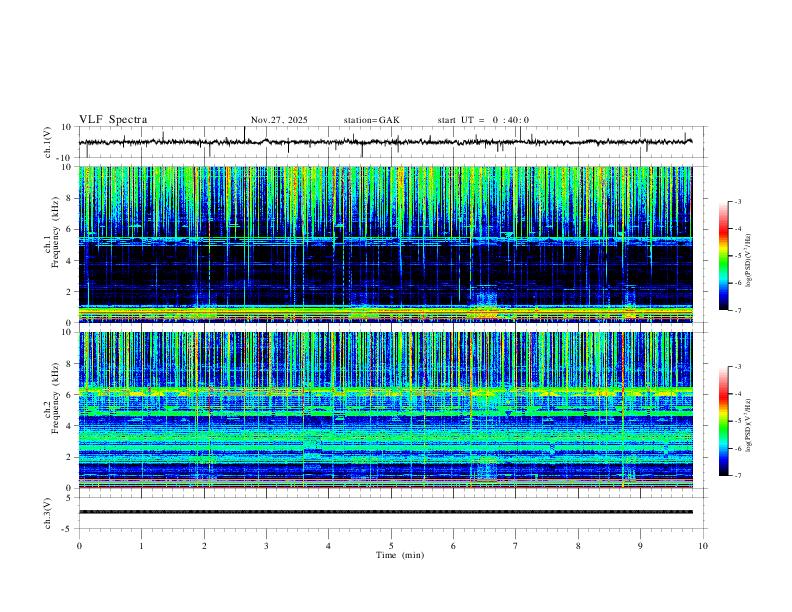The image size is (792, 612).
Task: Click the lower color bar's log(PSD) label
Action: click(x=748, y=425)
